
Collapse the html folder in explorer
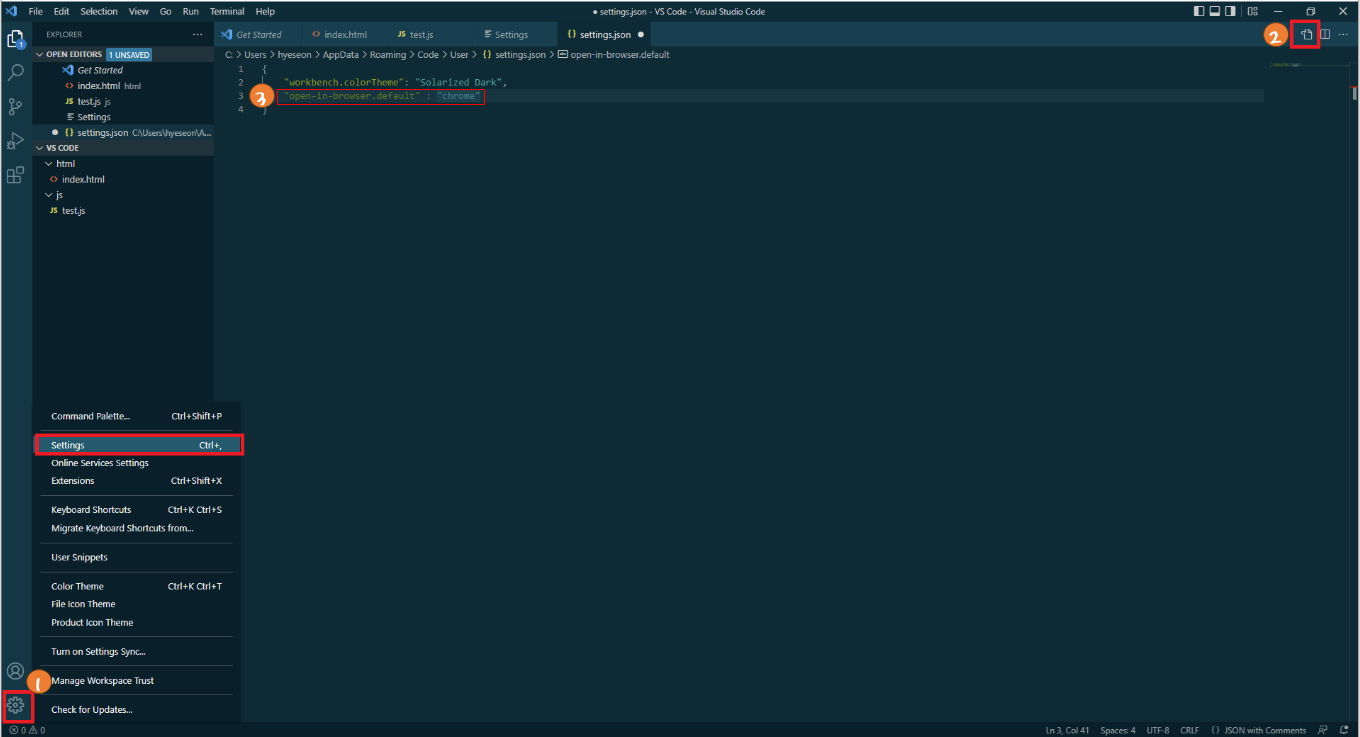coord(123,163)
